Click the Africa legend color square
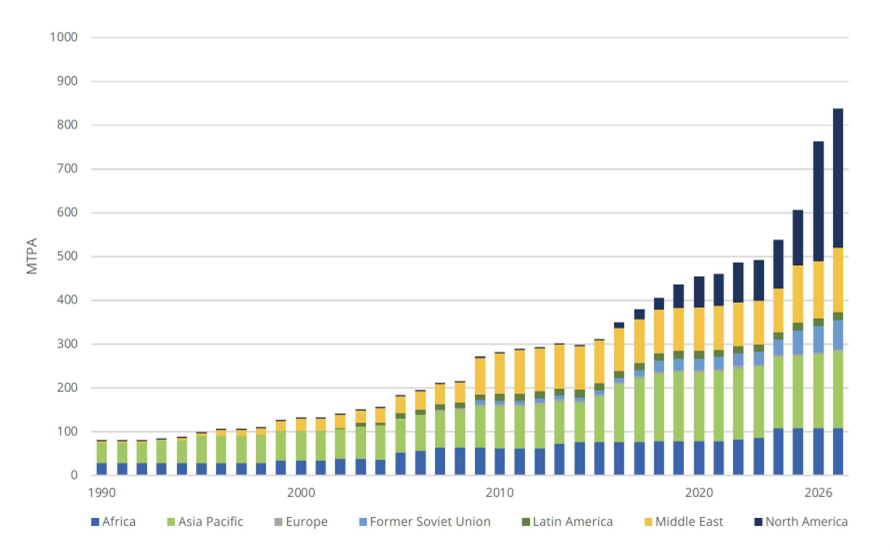892x553 pixels. coord(96,521)
